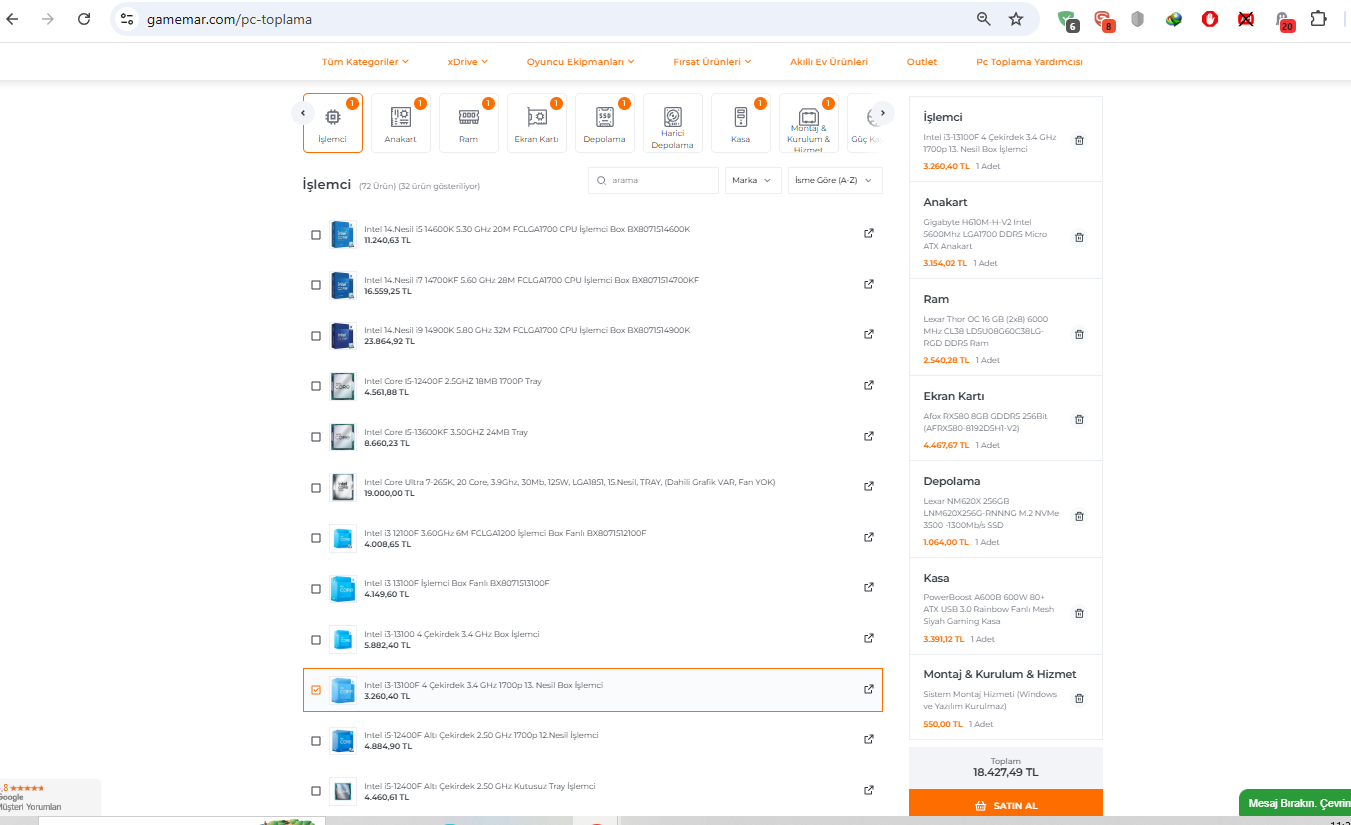
Task: Open i3 13100F Box Fanlı product title
Action: point(456,583)
